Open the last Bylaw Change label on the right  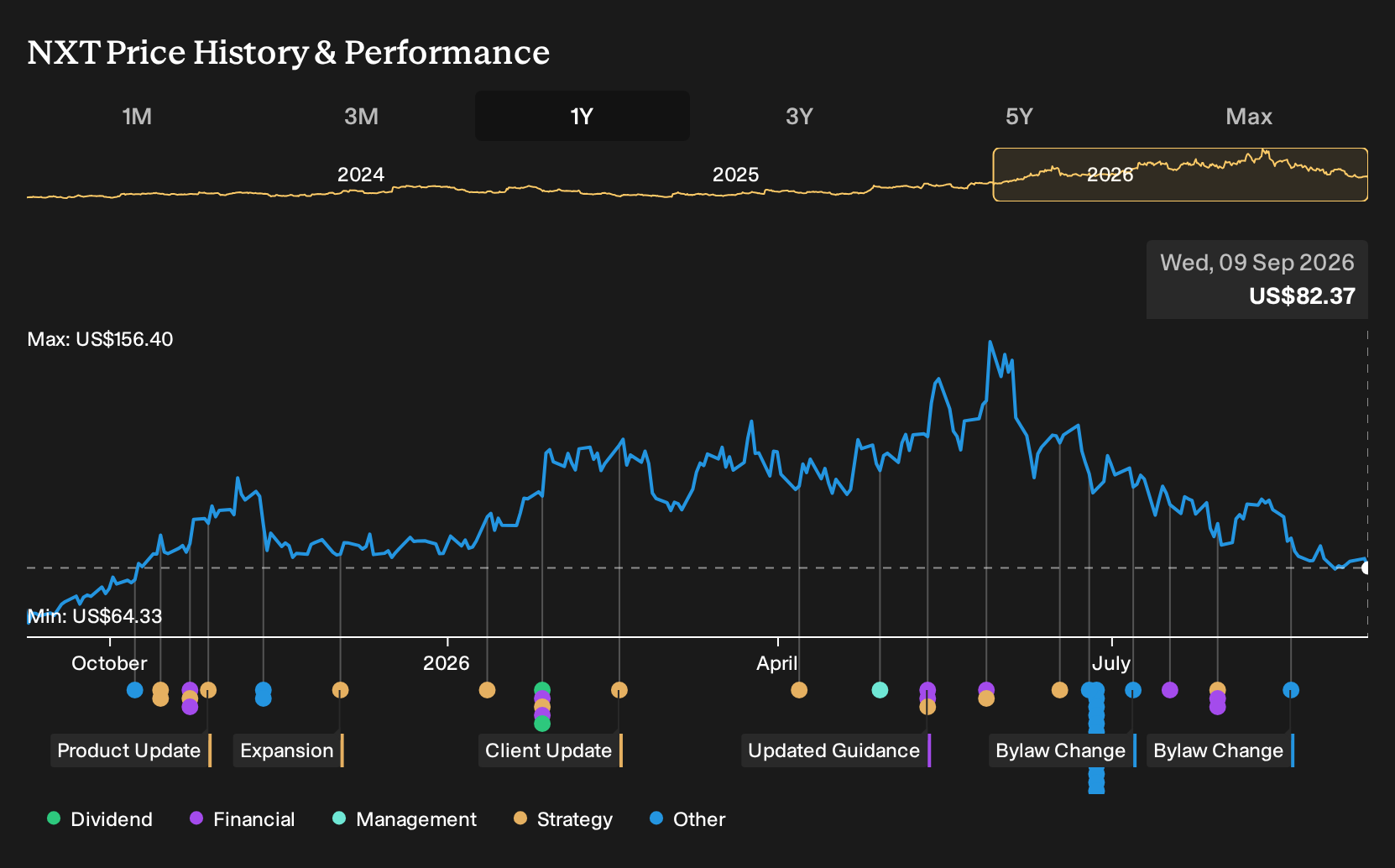tap(1220, 750)
